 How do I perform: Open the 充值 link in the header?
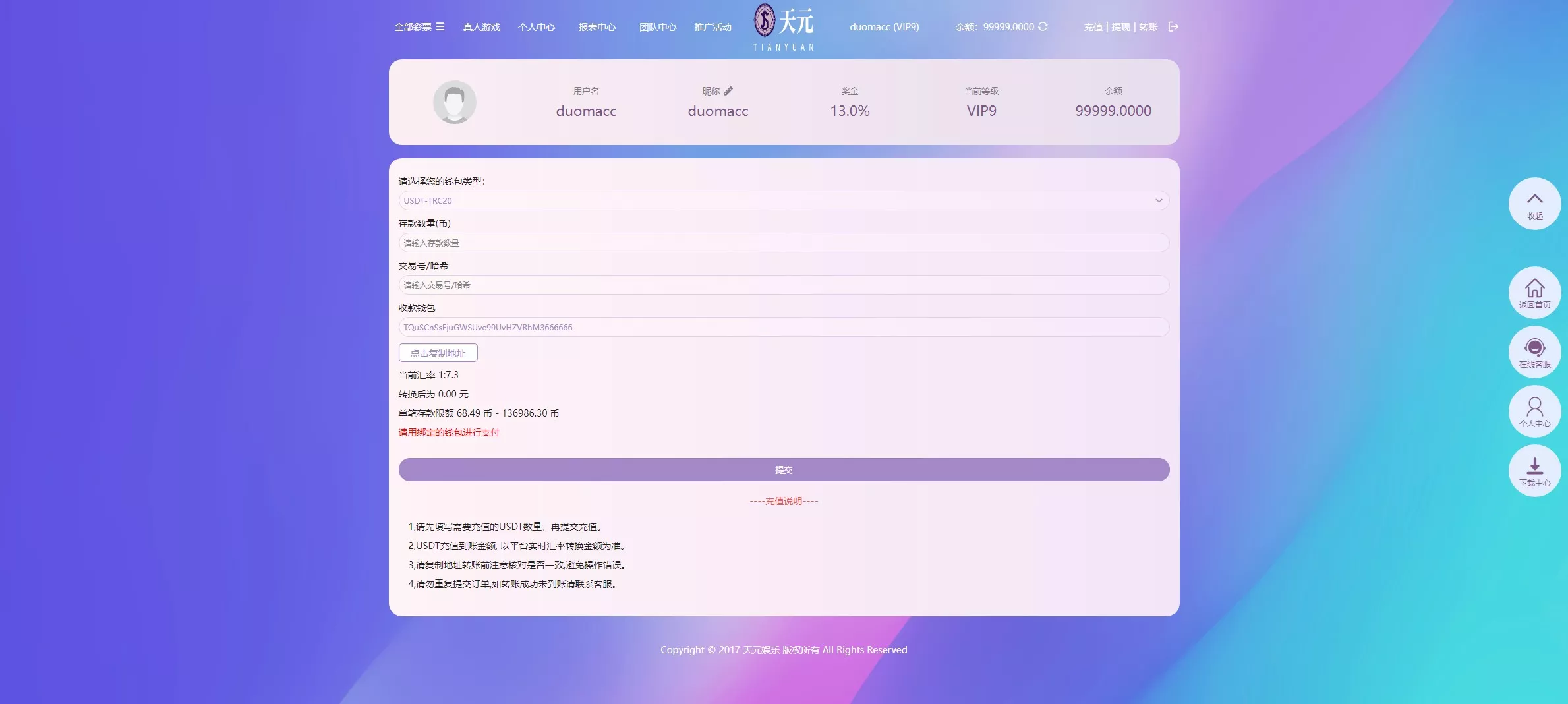(1093, 27)
